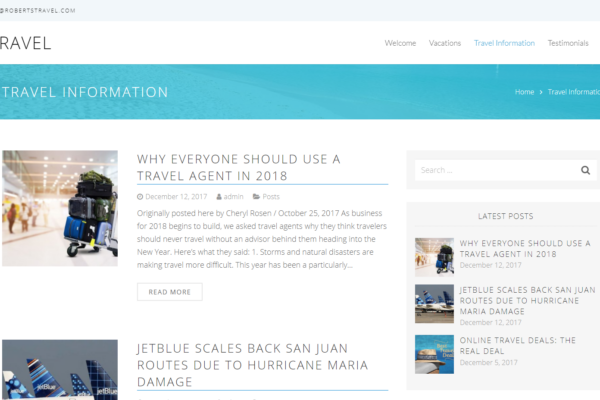Image resolution: width=600 pixels, height=400 pixels.
Task: Click the Read More button
Action: [x=170, y=292]
